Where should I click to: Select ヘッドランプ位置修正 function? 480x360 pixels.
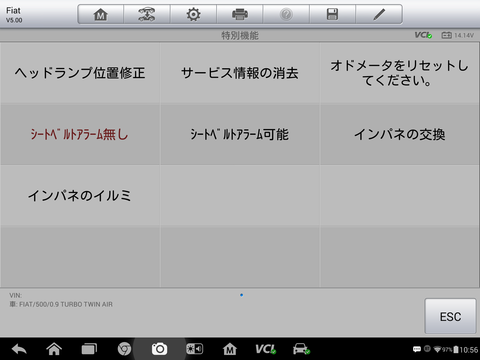pyautogui.click(x=80, y=73)
